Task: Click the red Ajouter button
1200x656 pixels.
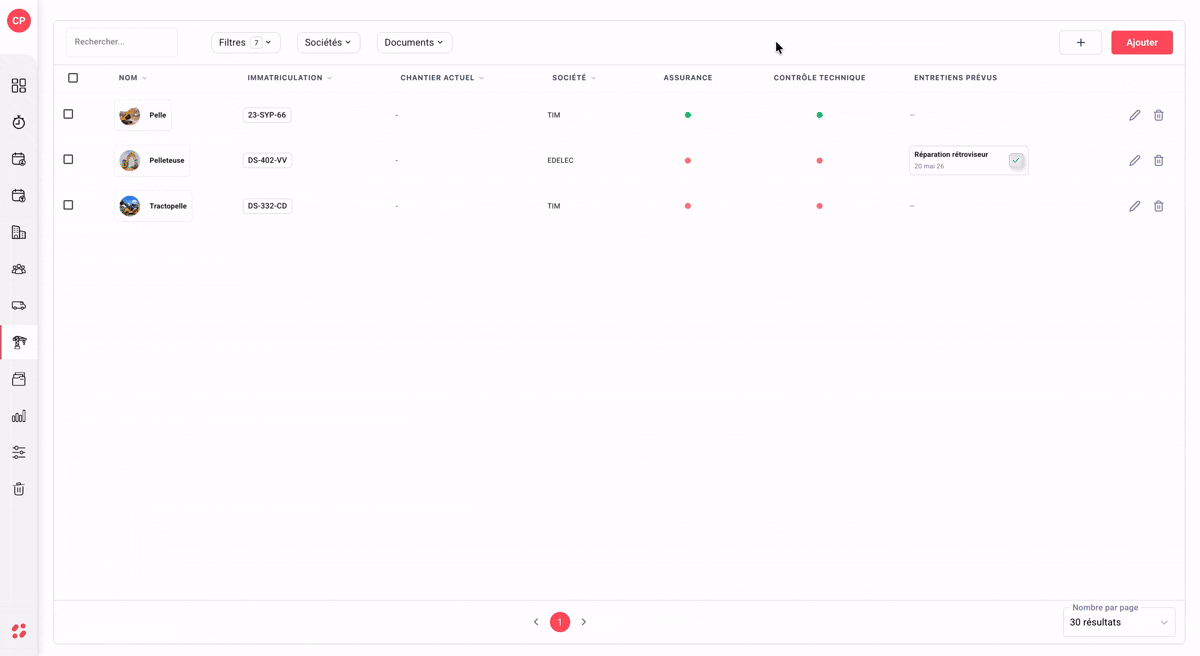Action: tap(1142, 43)
